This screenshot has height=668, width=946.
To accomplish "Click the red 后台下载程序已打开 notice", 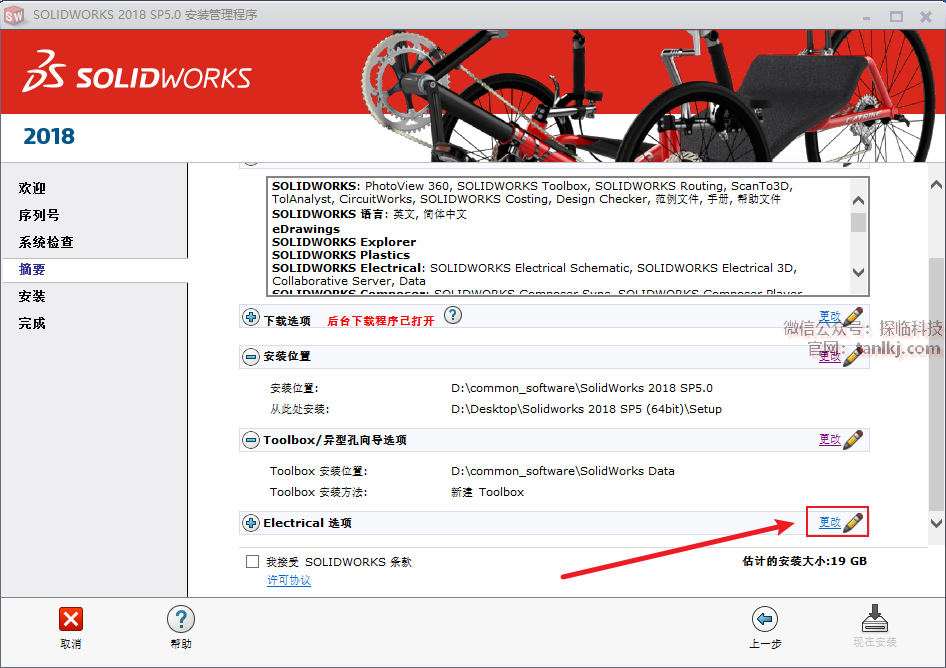I will (x=381, y=321).
